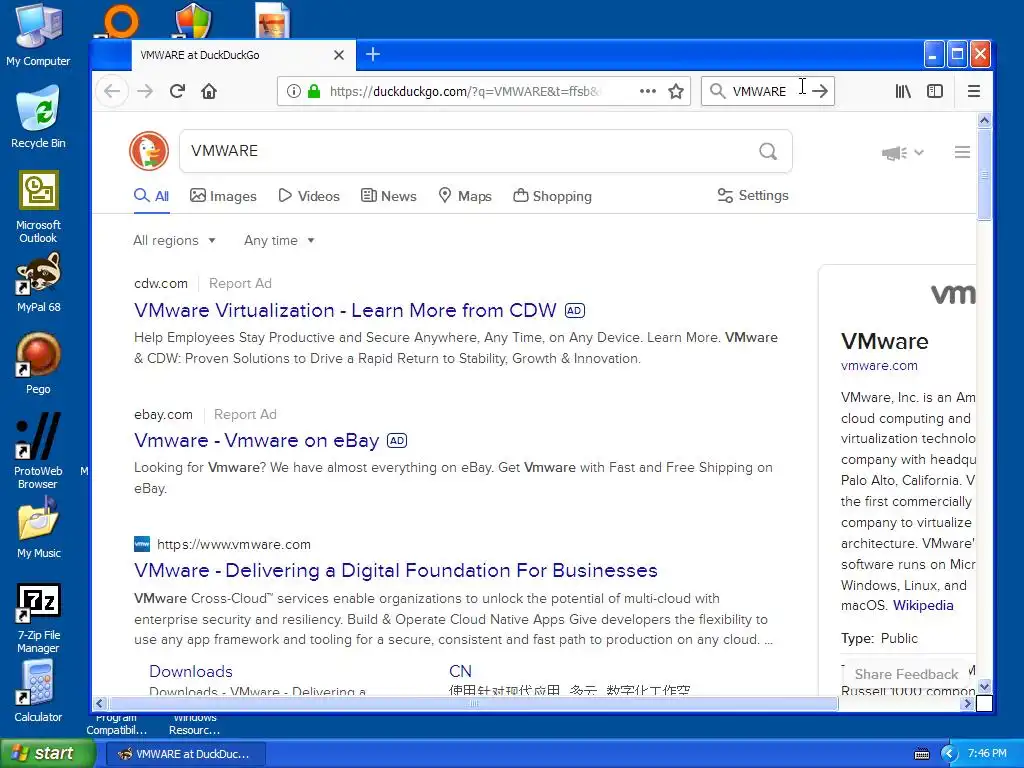The width and height of the screenshot is (1024, 768).
Task: Click the DuckDuckGo duck logo
Action: [x=149, y=151]
